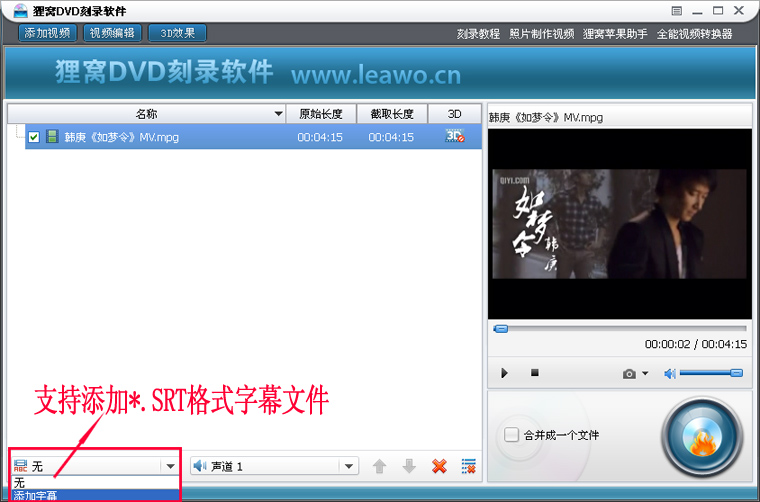The height and width of the screenshot is (502, 760).
Task: Mute audio with the speaker icon
Action: pyautogui.click(x=670, y=373)
